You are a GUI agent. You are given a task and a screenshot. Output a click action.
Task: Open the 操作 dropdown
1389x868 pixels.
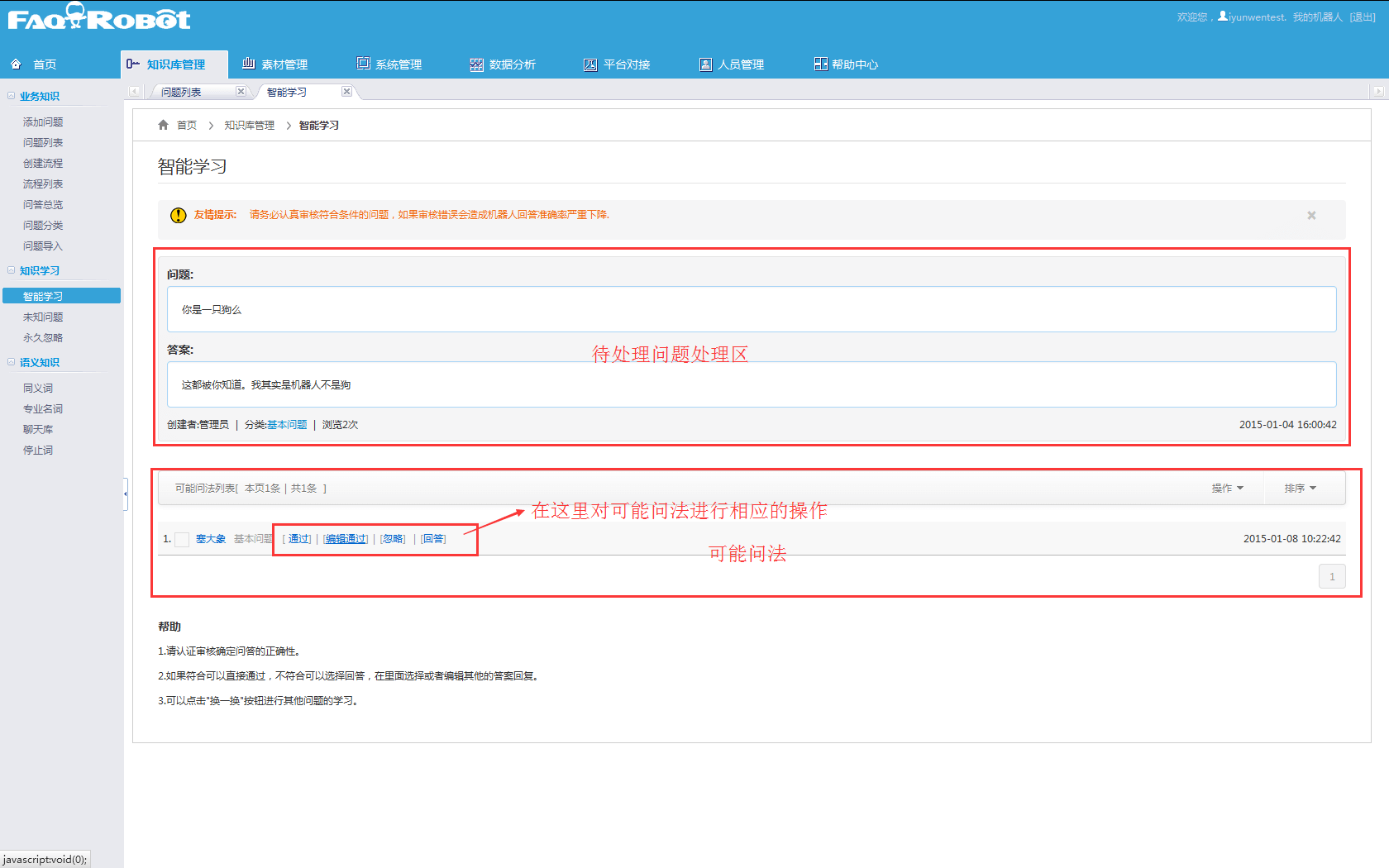[x=1227, y=489]
